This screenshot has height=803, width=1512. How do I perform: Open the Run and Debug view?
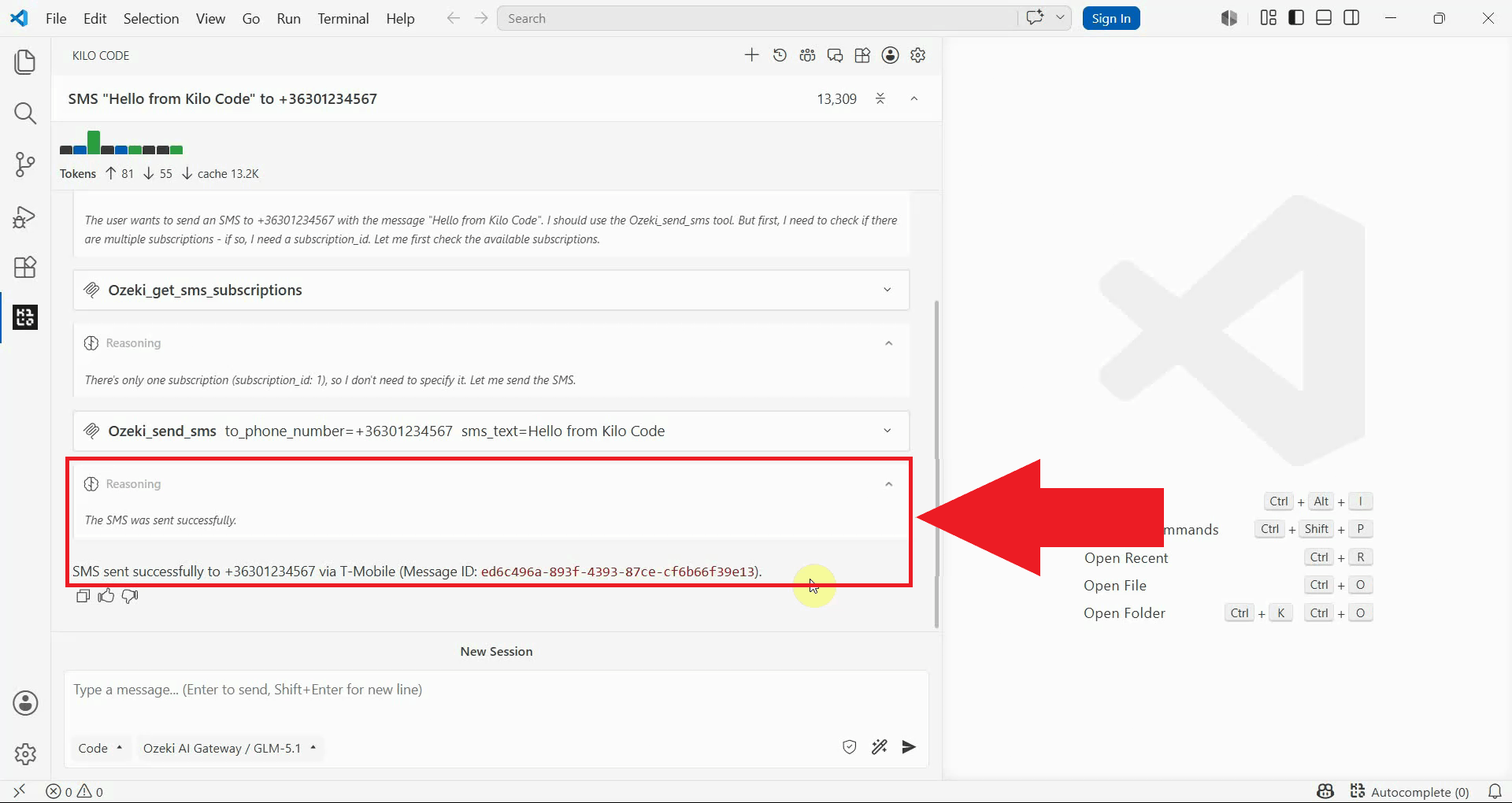[25, 216]
